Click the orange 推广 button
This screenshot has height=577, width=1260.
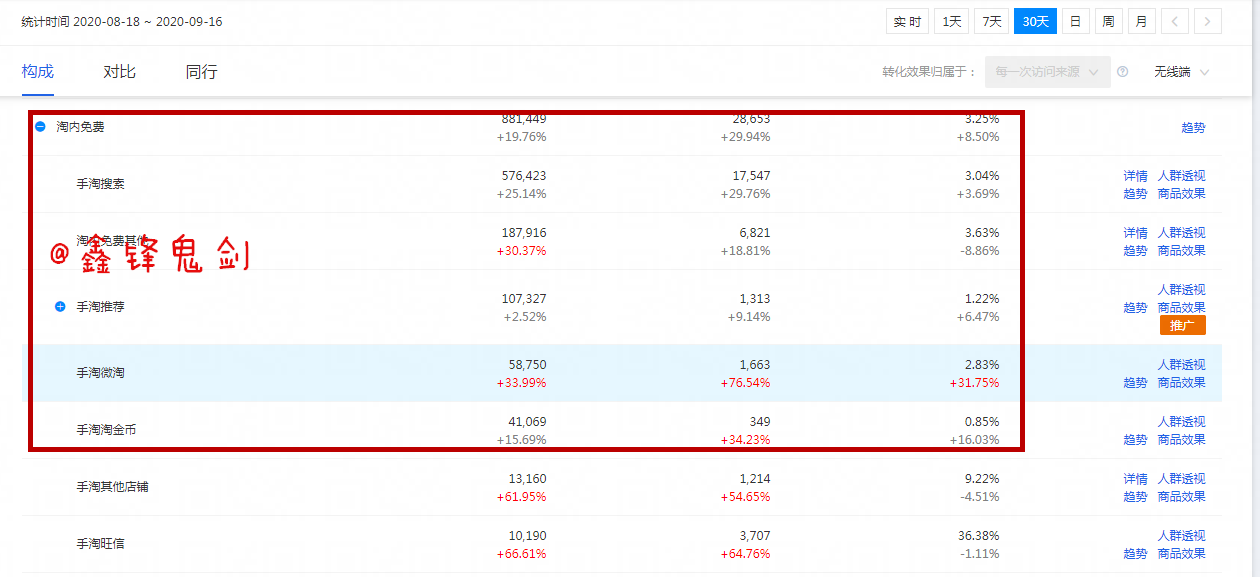(1182, 326)
